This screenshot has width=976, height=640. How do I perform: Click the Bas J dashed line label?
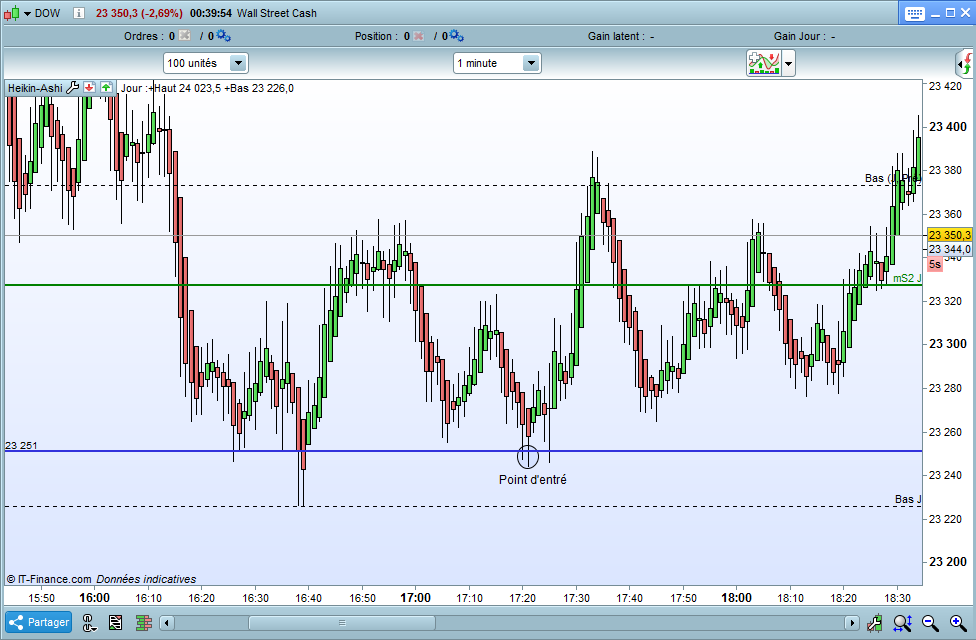(x=908, y=499)
